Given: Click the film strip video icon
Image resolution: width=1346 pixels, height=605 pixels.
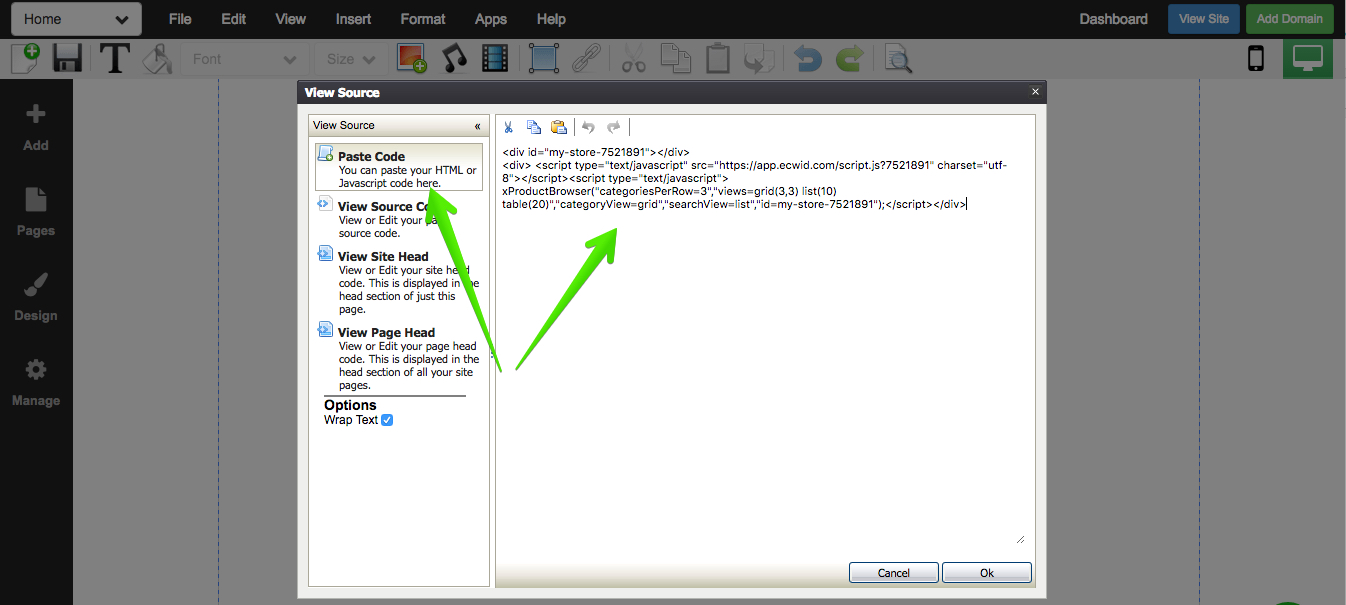Looking at the screenshot, I should (495, 58).
